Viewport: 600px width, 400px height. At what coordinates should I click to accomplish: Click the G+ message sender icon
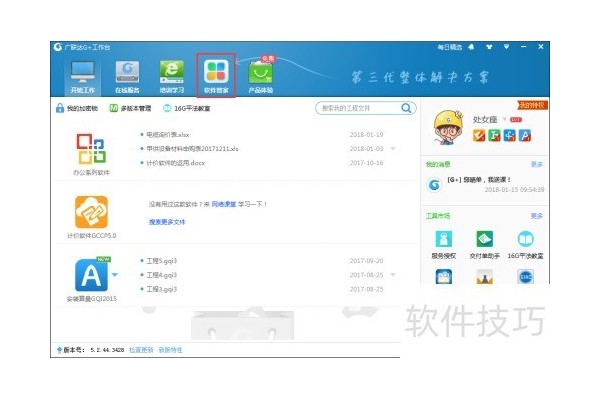[x=434, y=185]
